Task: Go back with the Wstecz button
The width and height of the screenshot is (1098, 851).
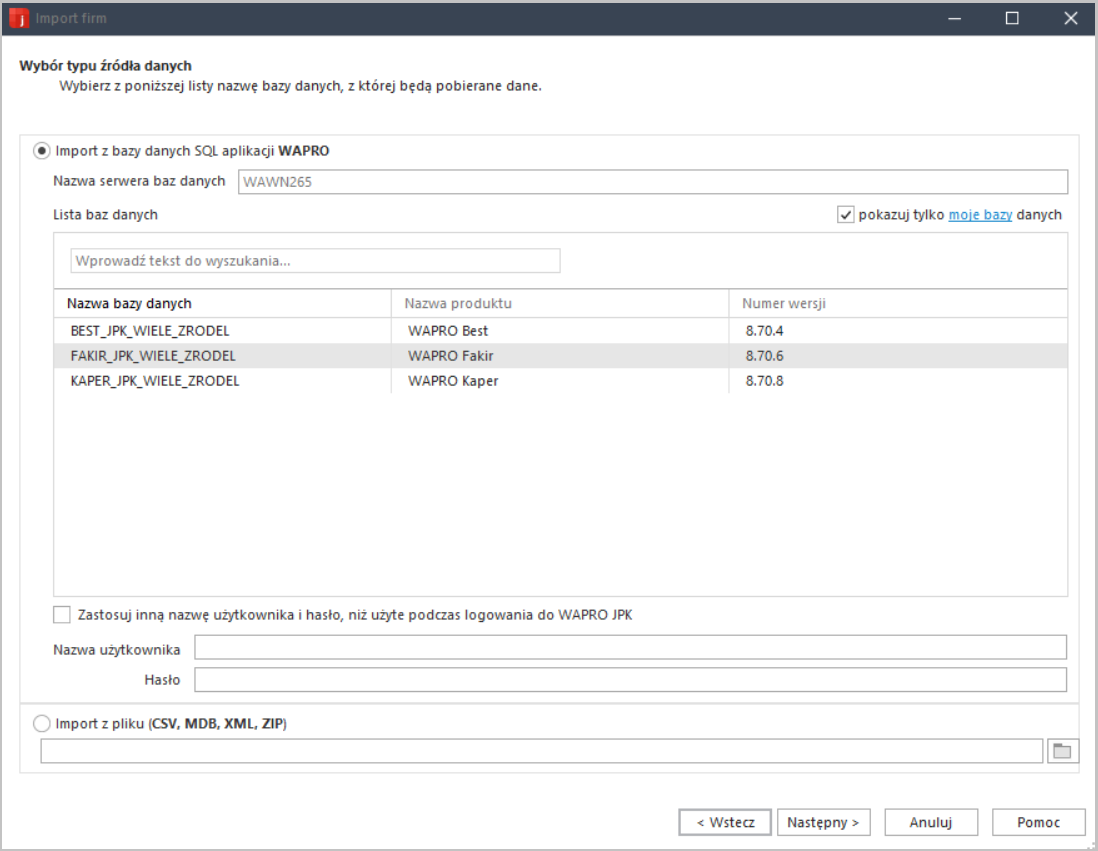Action: tap(724, 822)
